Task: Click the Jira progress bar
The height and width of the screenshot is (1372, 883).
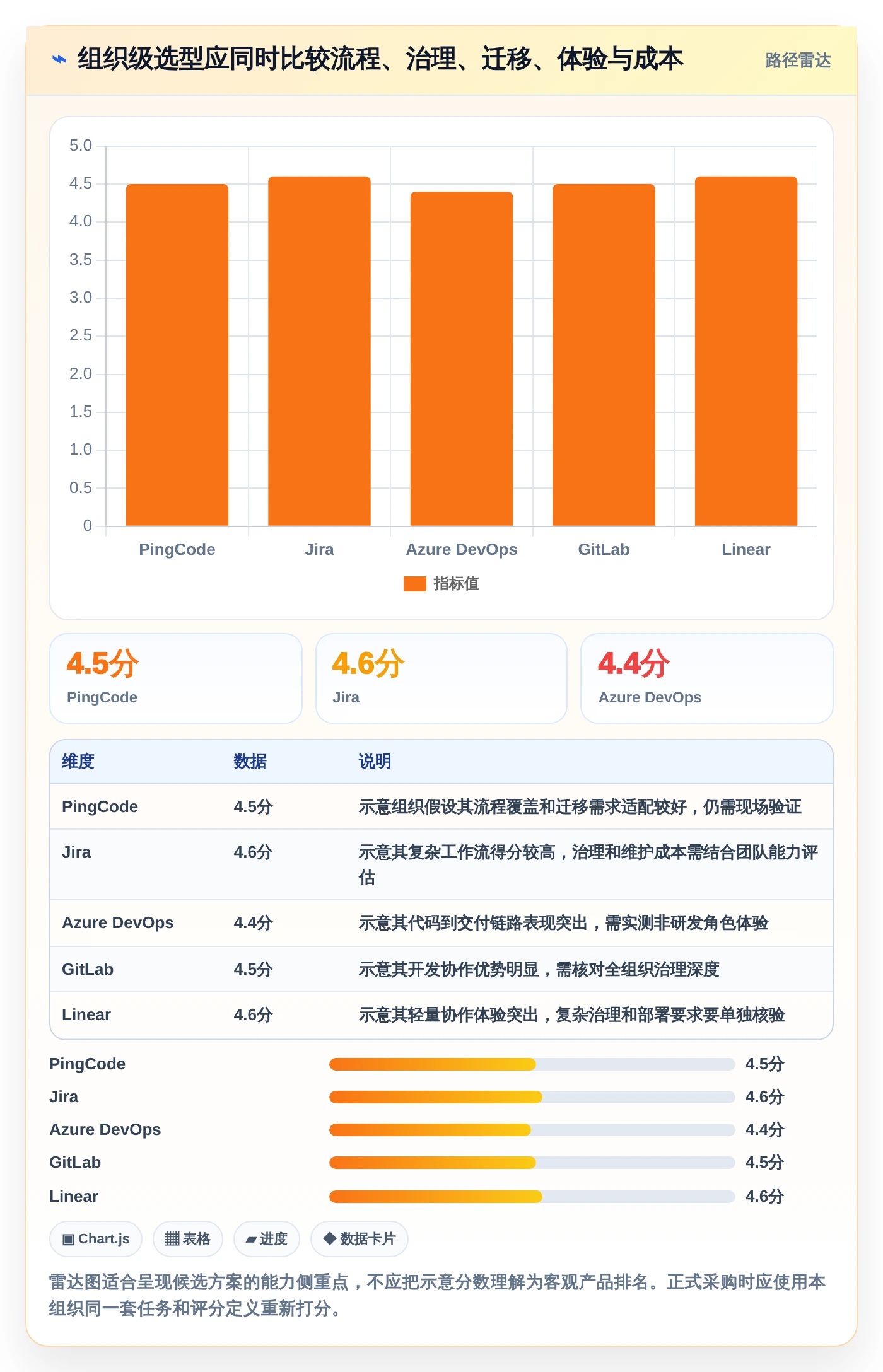Action: pyautogui.click(x=532, y=1097)
